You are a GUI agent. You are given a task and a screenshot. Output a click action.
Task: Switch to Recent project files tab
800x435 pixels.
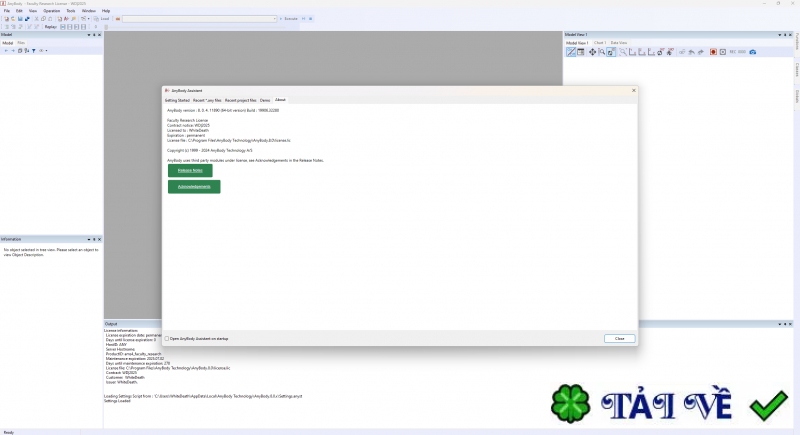240,100
